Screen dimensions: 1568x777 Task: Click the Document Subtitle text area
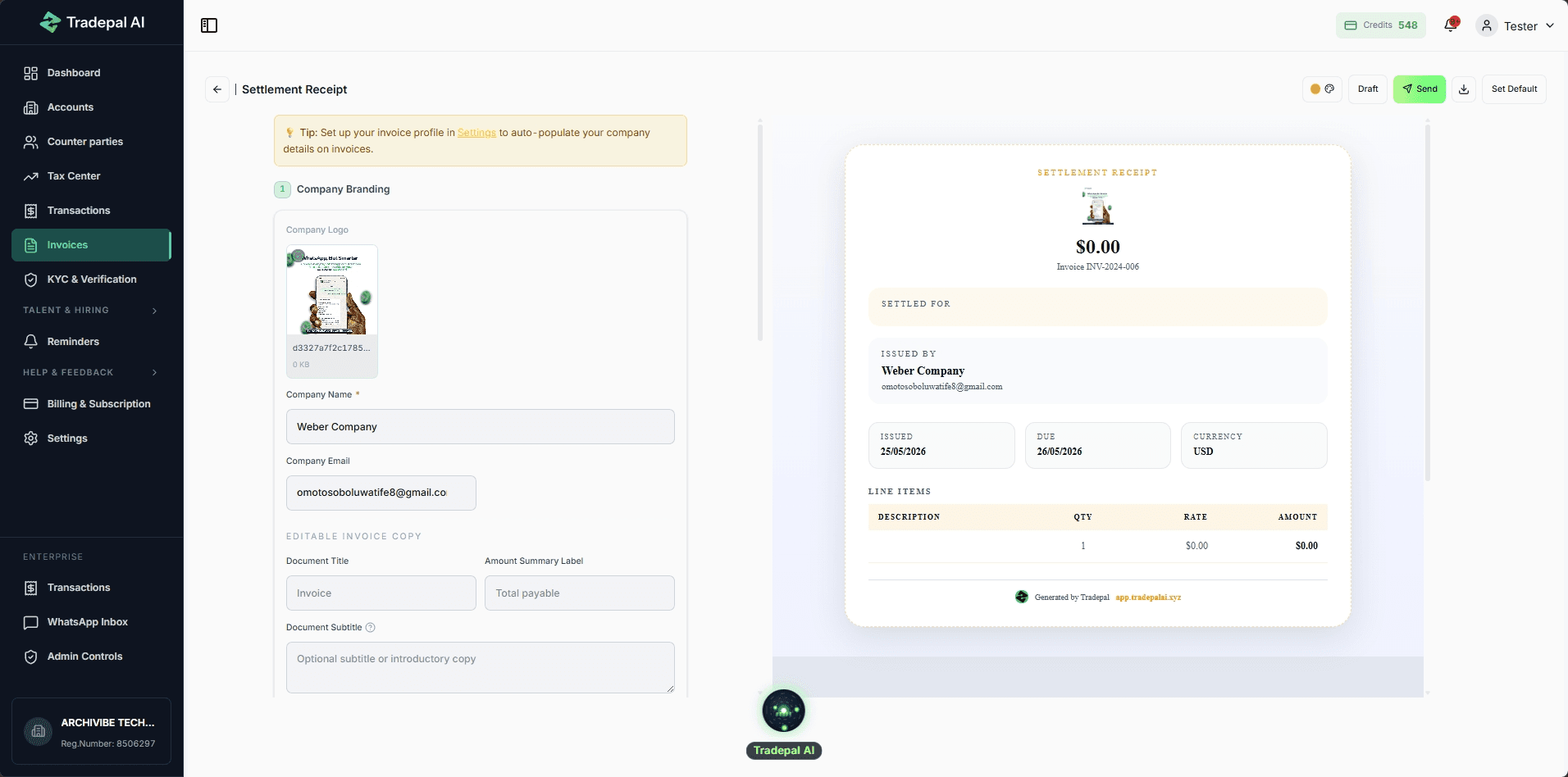pos(481,667)
